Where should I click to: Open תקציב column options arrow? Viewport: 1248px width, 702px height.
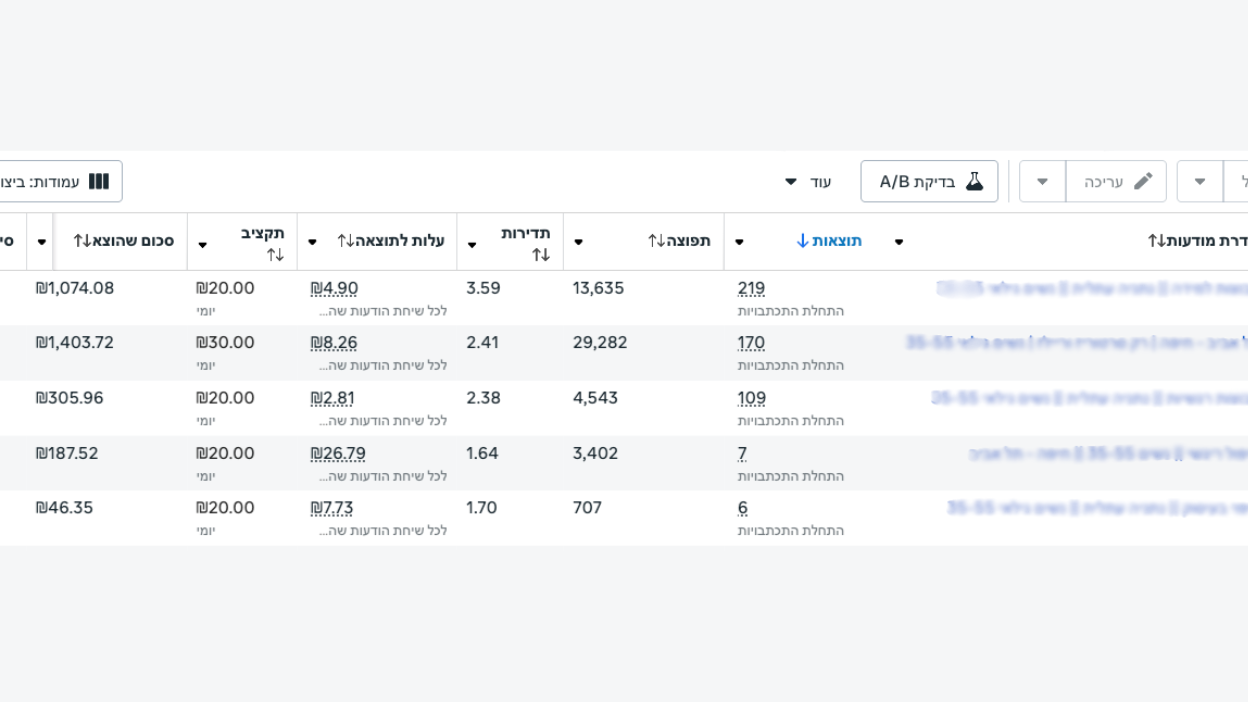[203, 245]
